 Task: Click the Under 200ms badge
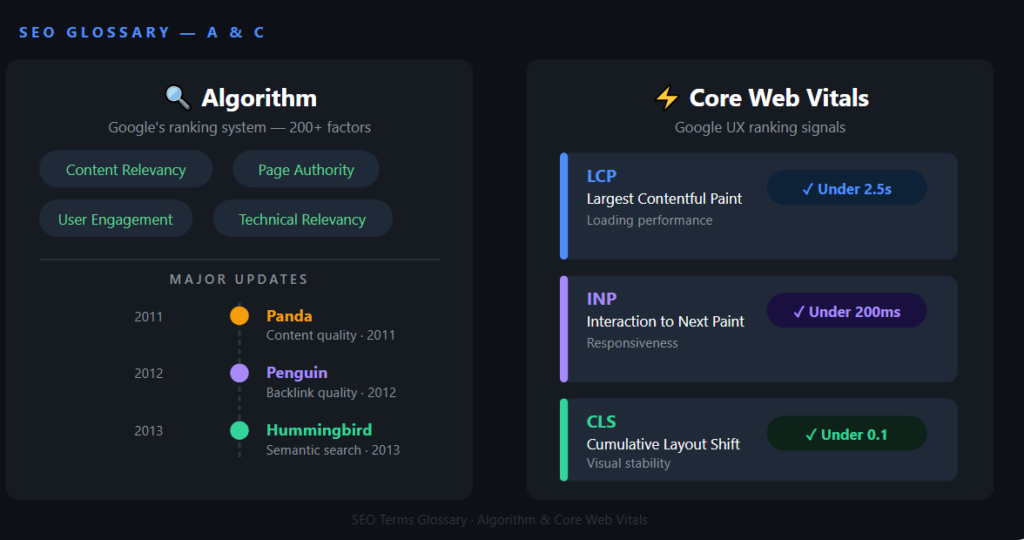[846, 311]
